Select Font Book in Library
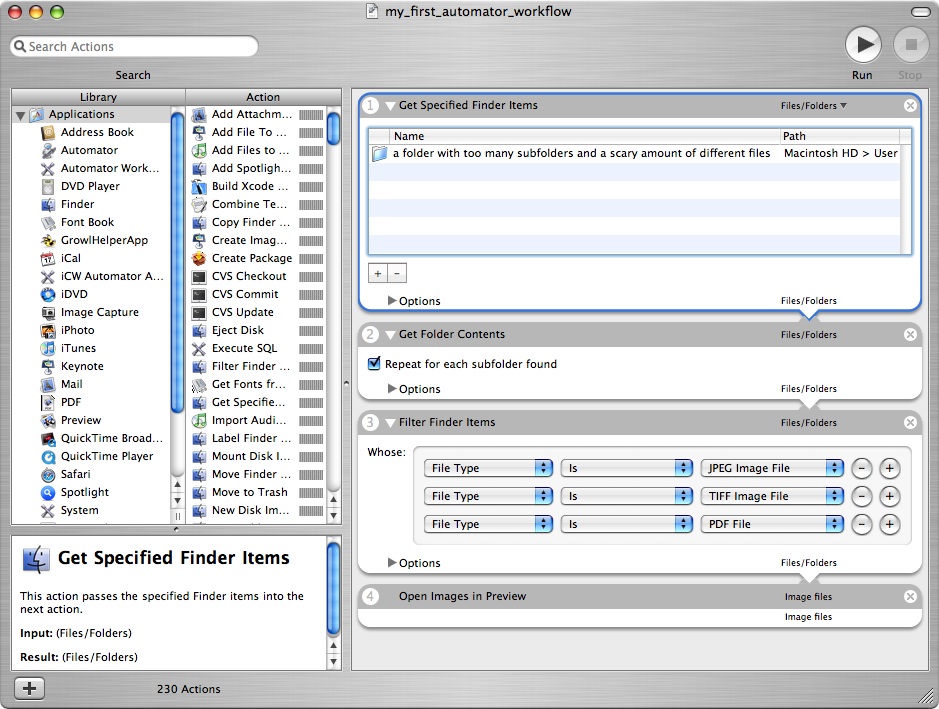Viewport: 939px width, 709px height. point(87,222)
